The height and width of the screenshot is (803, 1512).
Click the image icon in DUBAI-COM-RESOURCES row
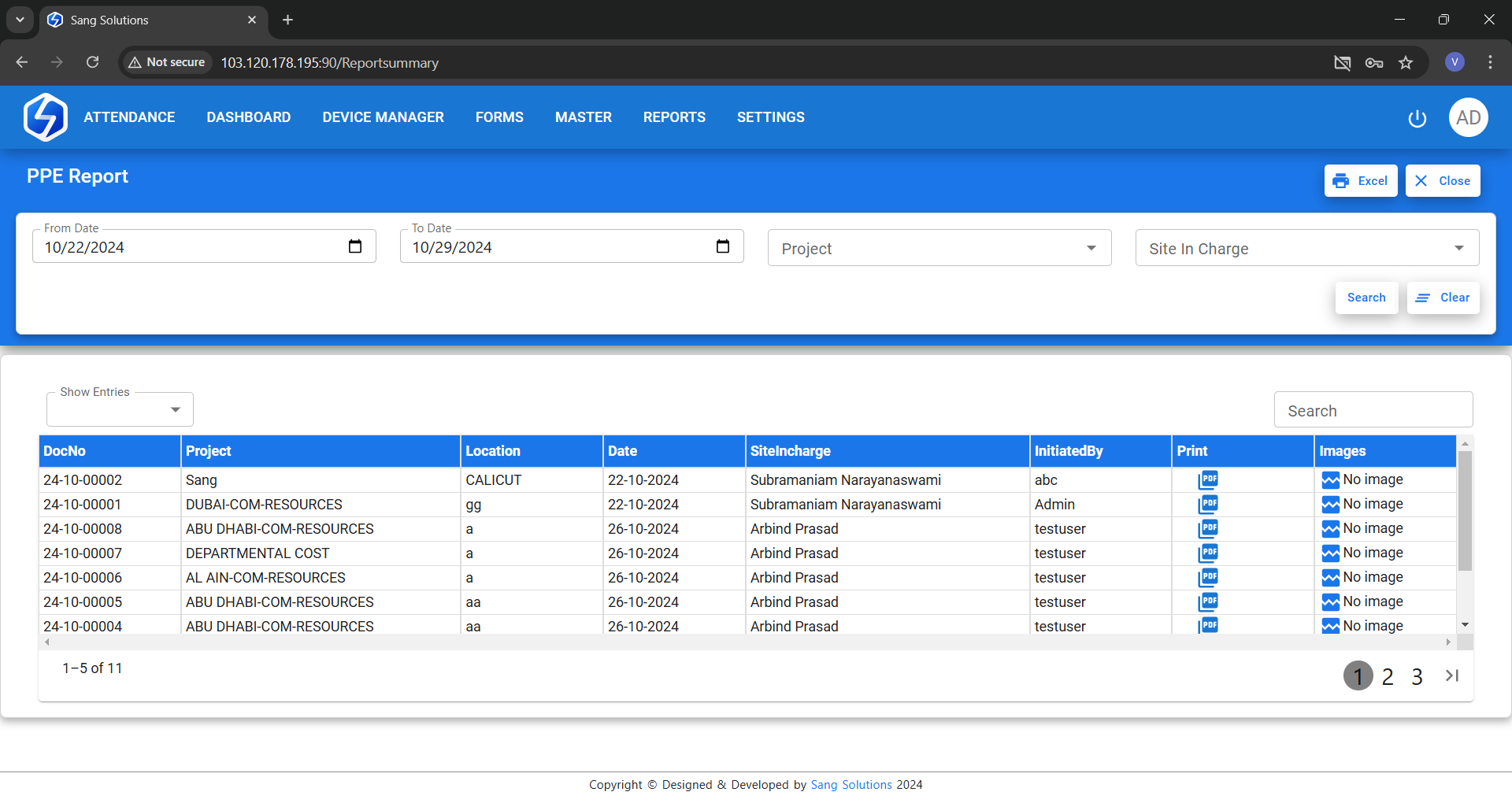[1330, 504]
